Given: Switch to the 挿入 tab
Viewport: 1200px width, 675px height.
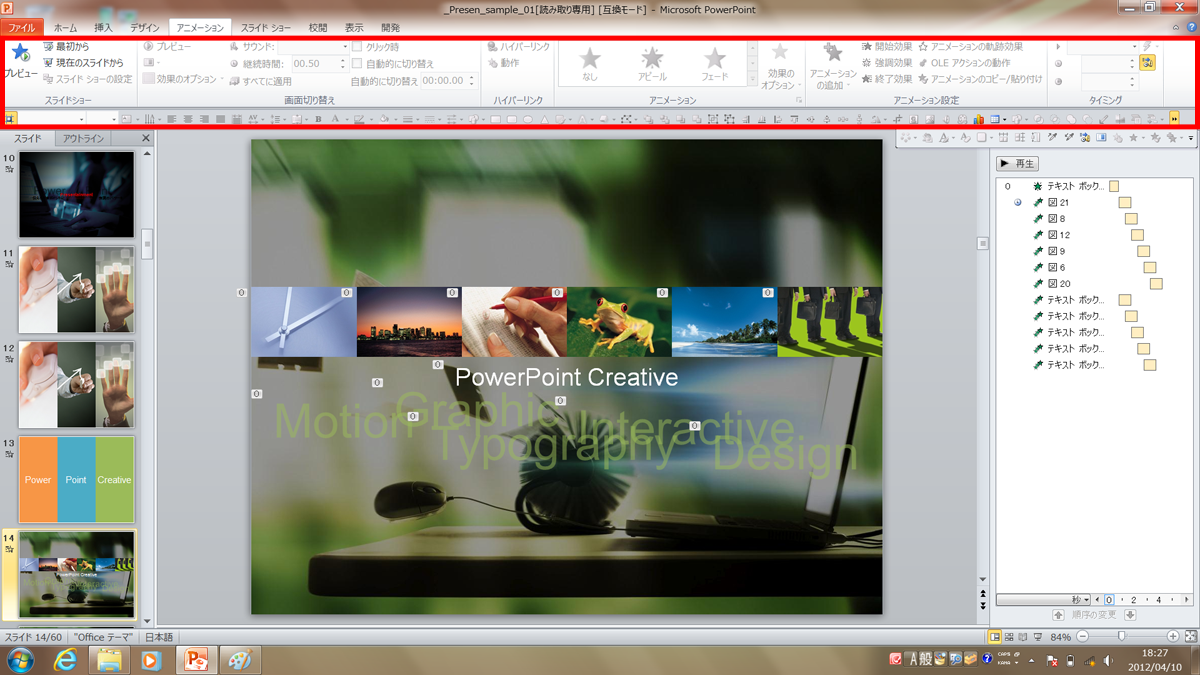Looking at the screenshot, I should (103, 28).
